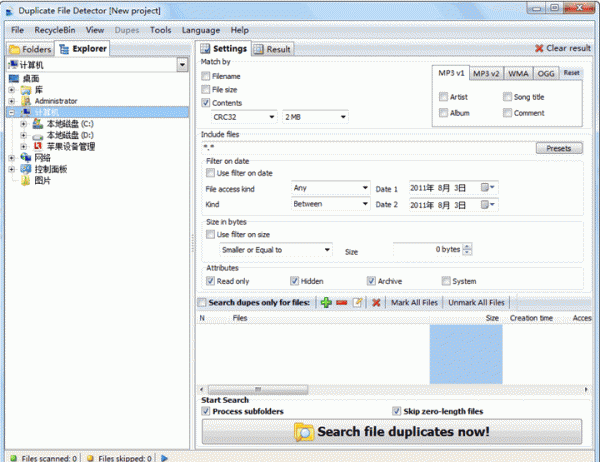Open the Date 2 calendar picker icon
The width and height of the screenshot is (600, 462).
point(488,204)
